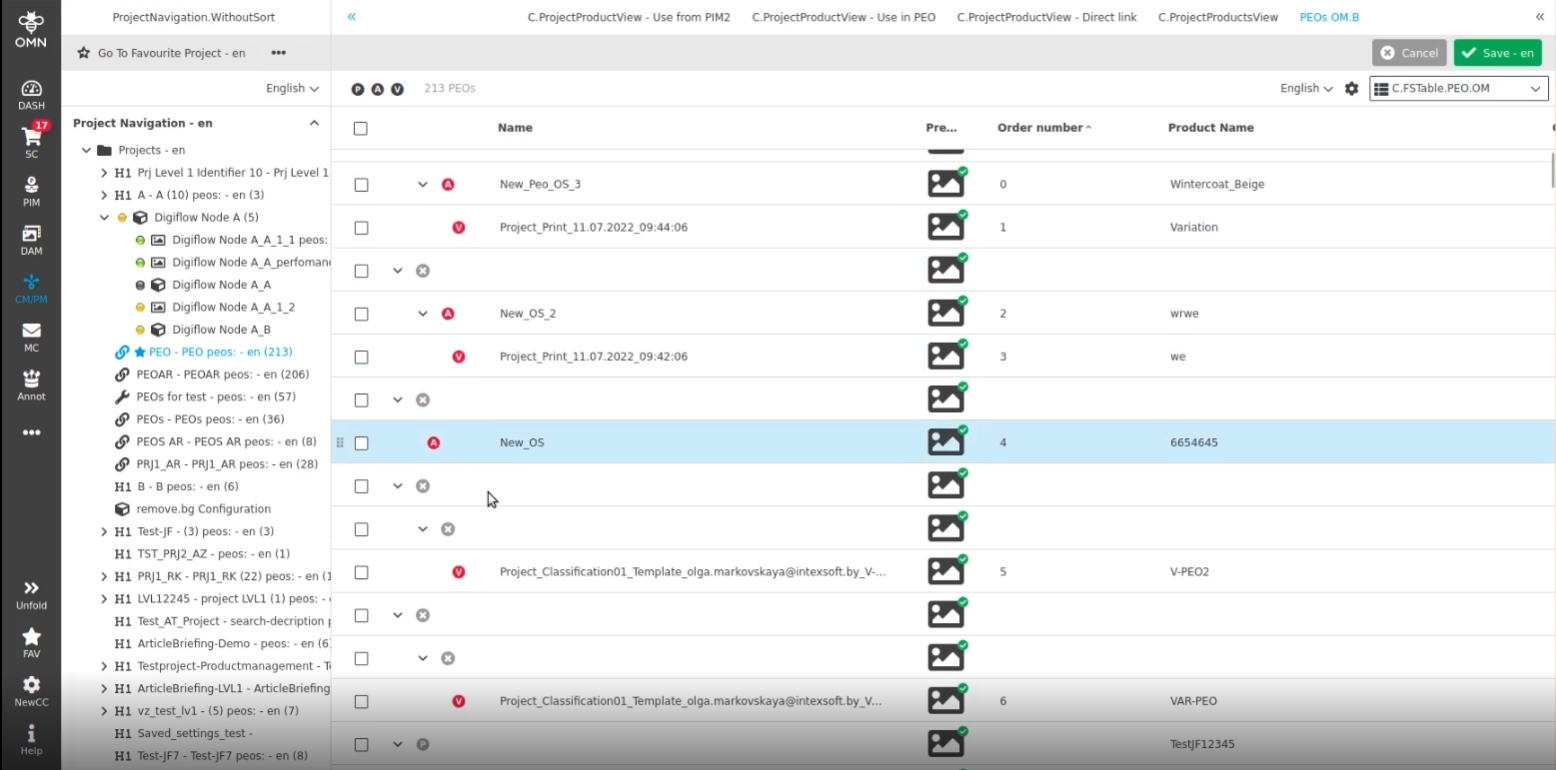Check the row with product VAR-PEO
This screenshot has height=770, width=1556.
pos(361,701)
